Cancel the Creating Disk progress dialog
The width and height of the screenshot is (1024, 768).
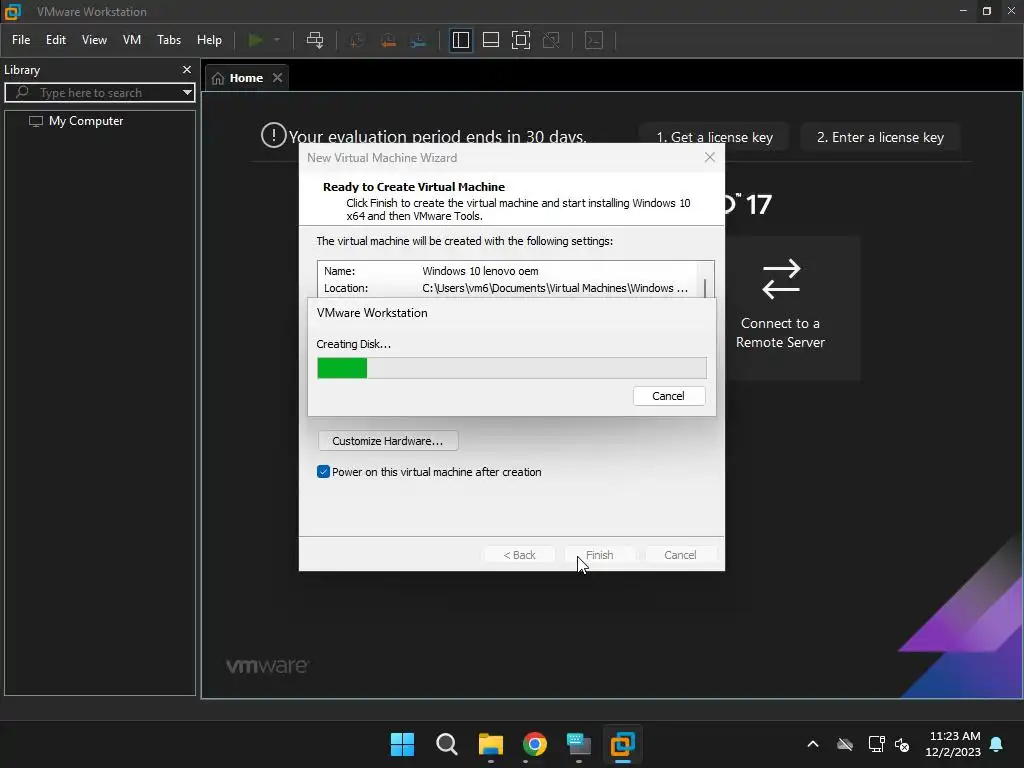669,396
